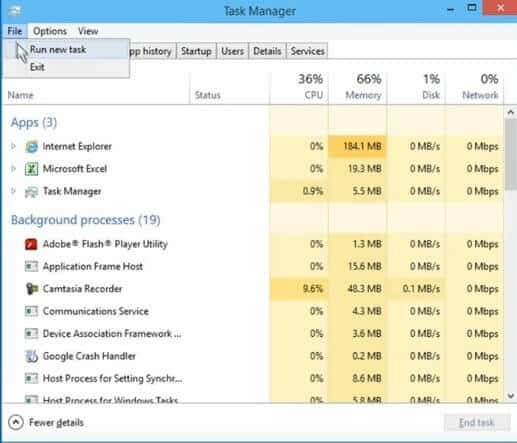
Task: Click the Apps (3) group heading
Action: (34, 123)
